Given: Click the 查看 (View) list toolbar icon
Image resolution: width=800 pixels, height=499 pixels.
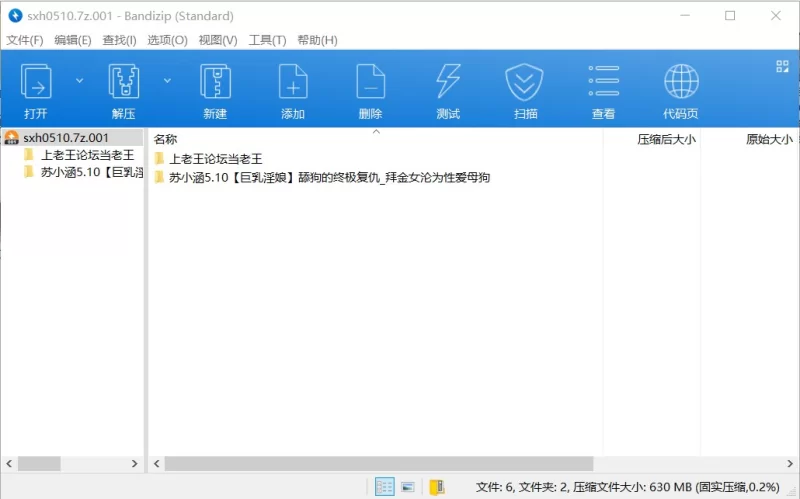Looking at the screenshot, I should [603, 81].
